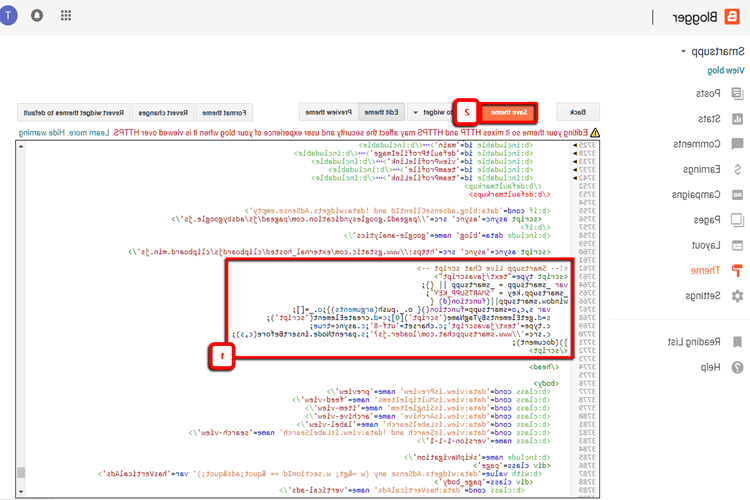This screenshot has height=500, width=750.
Task: Open the account avatar labeled T
Action: tap(9, 16)
